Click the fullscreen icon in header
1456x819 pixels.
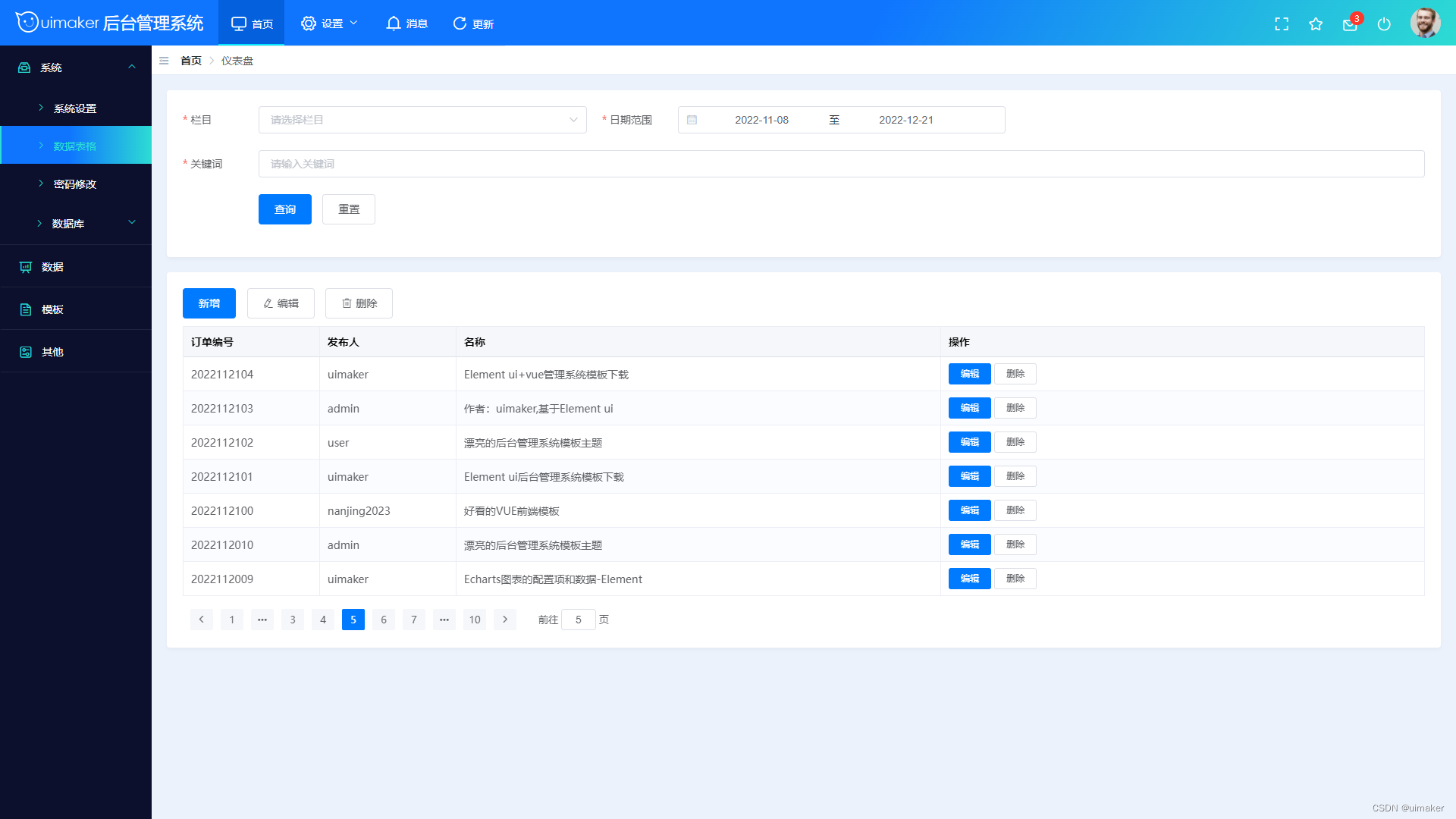(x=1282, y=24)
